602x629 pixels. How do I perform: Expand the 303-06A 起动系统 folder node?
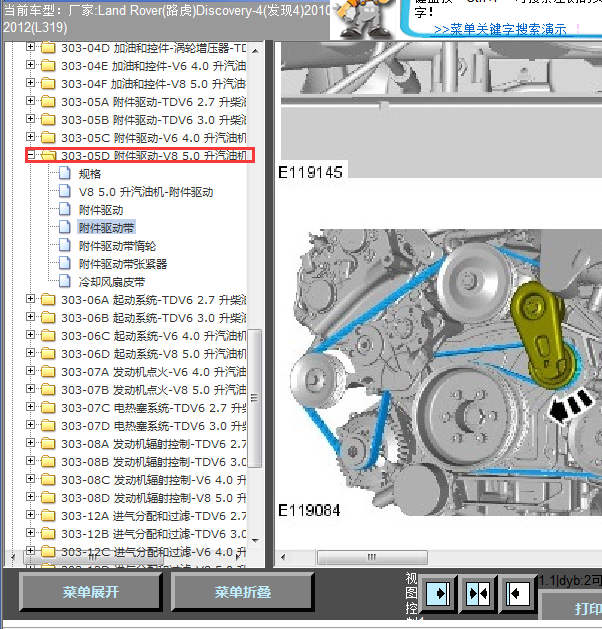(30, 299)
